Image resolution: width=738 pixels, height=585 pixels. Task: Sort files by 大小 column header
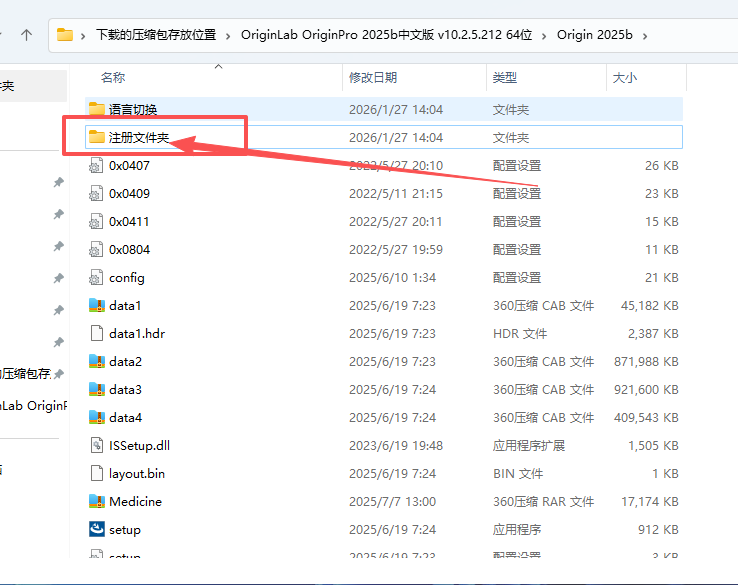pos(625,77)
